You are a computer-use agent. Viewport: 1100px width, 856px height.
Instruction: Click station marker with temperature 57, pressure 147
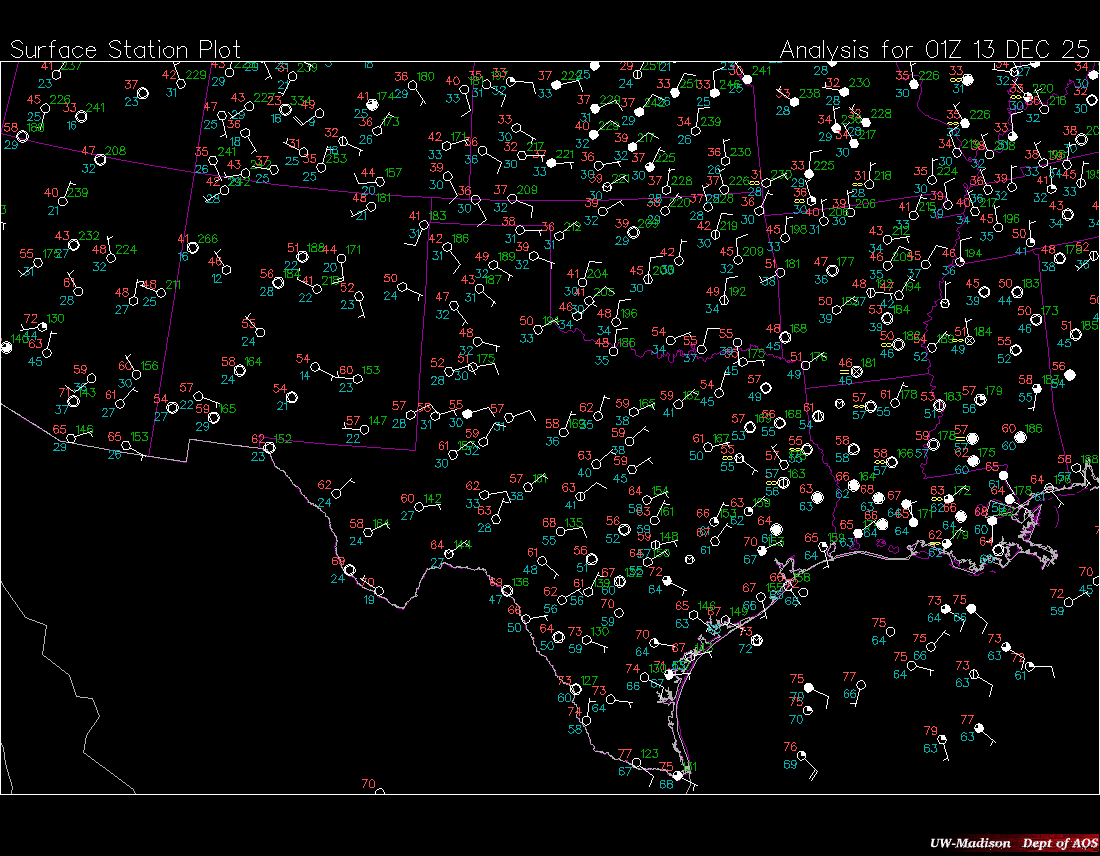(365, 429)
